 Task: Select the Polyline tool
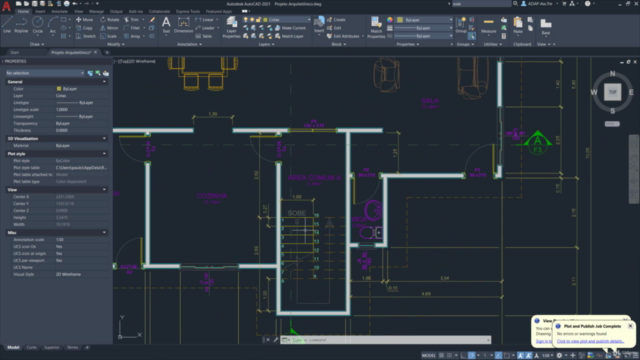(21, 24)
